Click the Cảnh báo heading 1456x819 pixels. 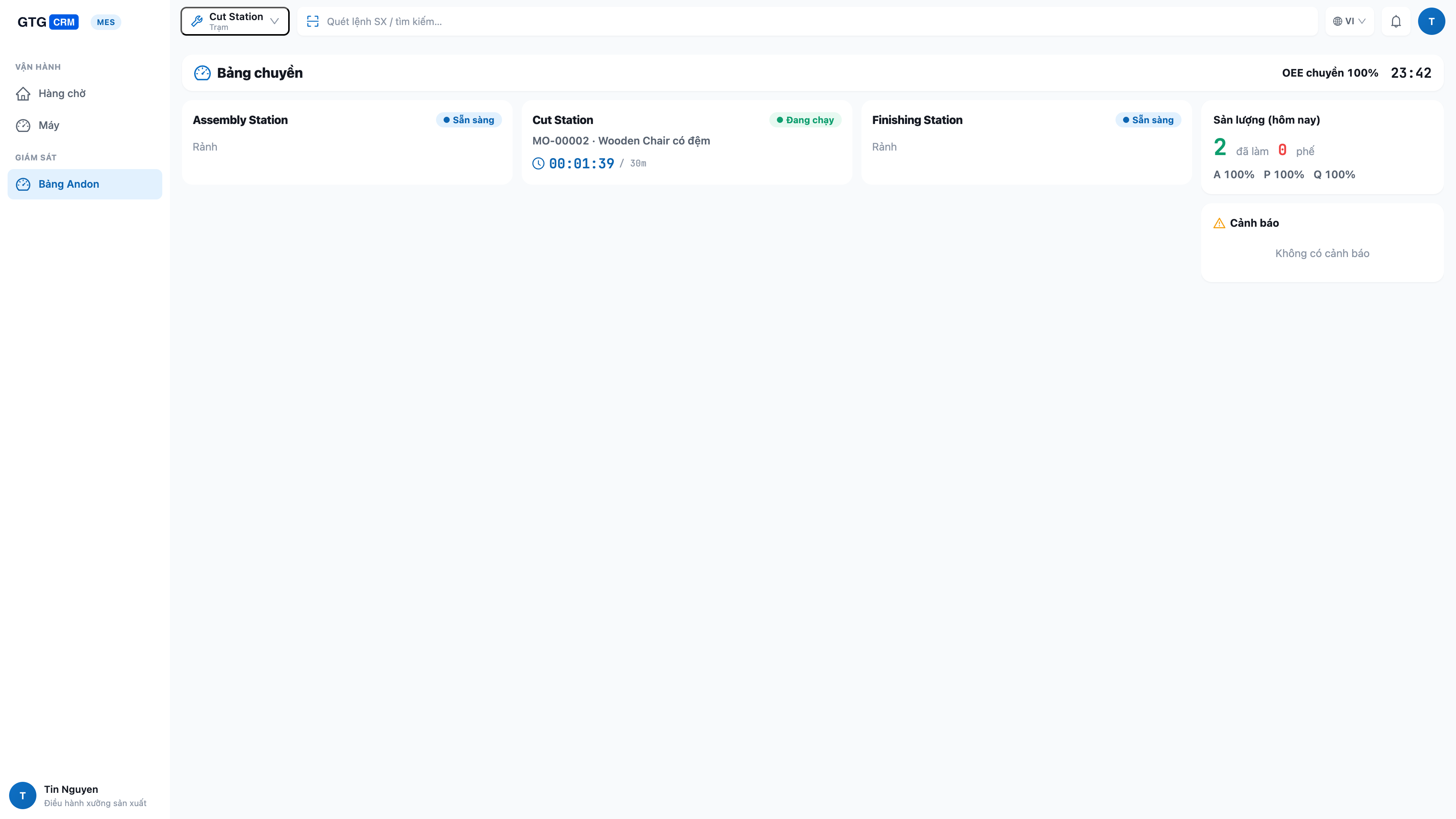coord(1254,223)
